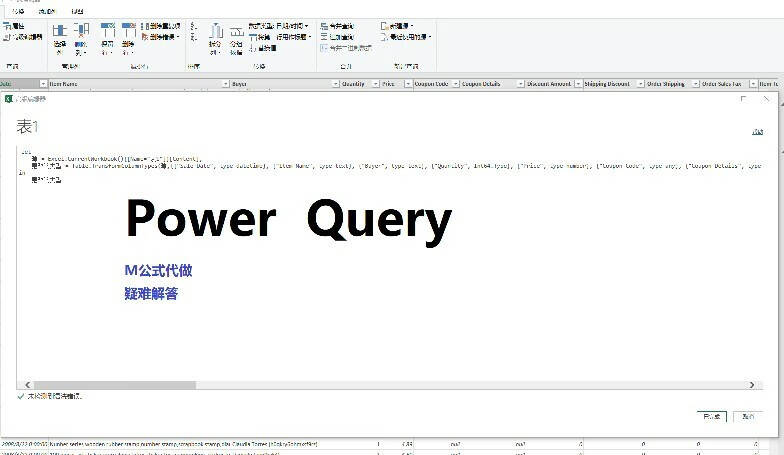This screenshot has width=784, height=455.
Task: Open the Order Sales Tax column filter dropdown
Action: 753,84
